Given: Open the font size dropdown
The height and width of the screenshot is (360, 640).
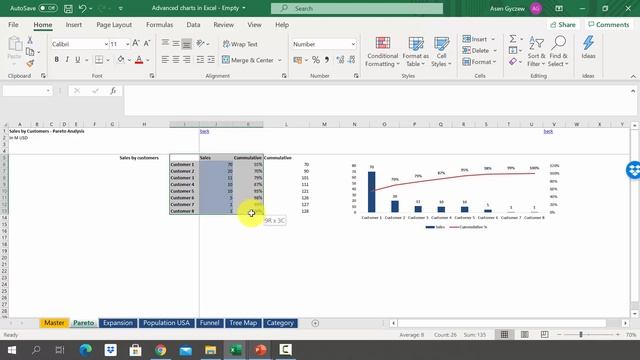Looking at the screenshot, I should point(127,44).
